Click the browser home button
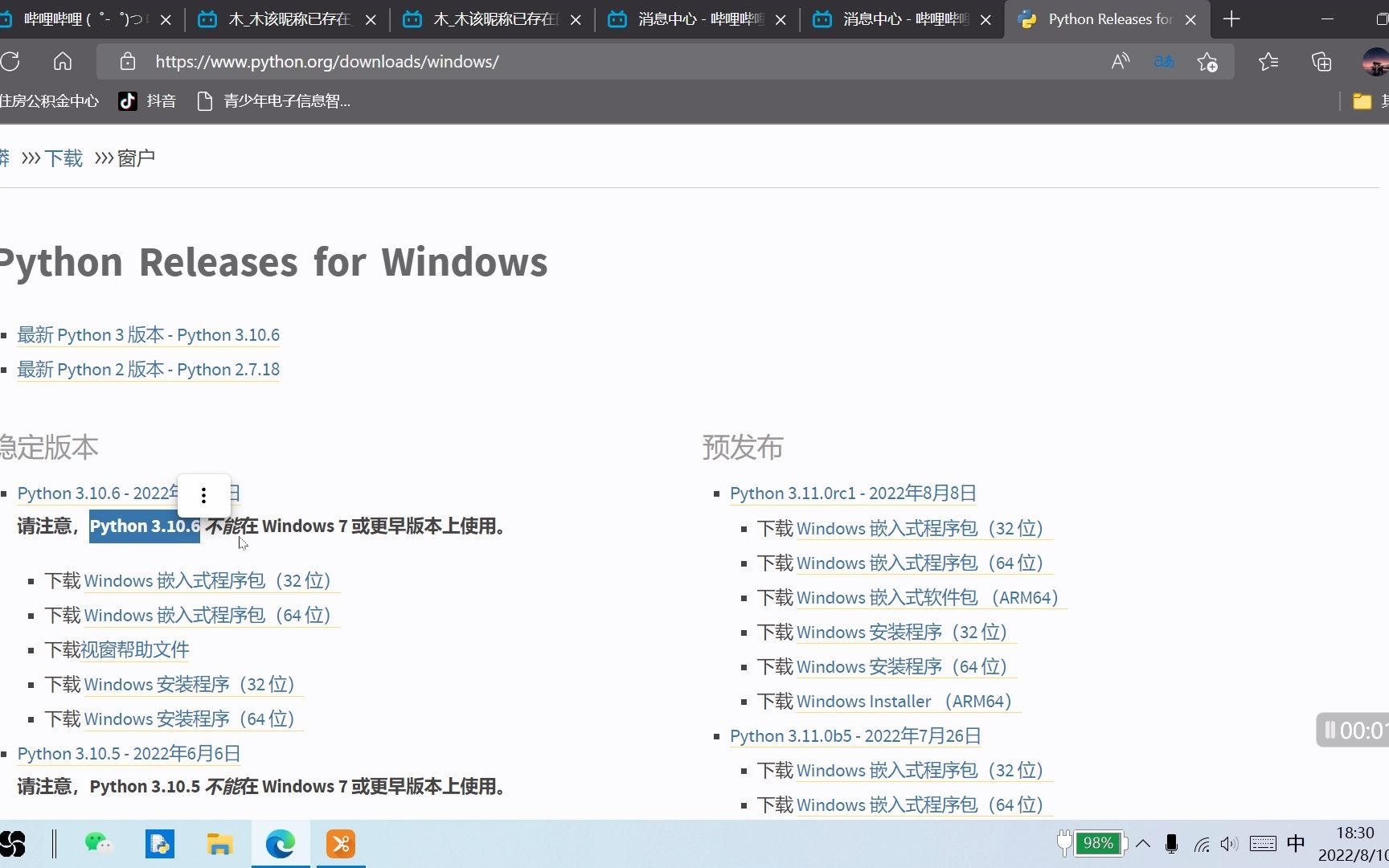This screenshot has height=868, width=1389. point(63,61)
